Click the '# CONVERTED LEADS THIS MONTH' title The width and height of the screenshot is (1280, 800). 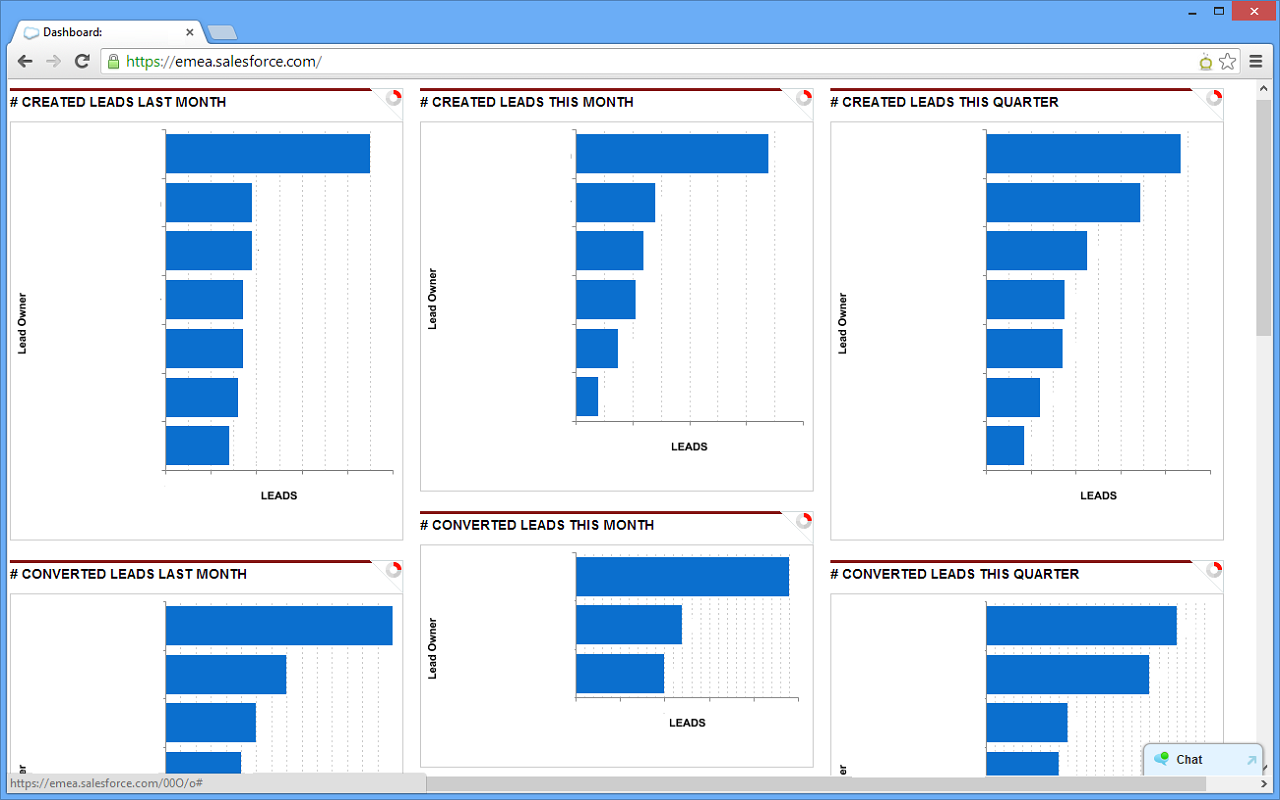tap(537, 525)
